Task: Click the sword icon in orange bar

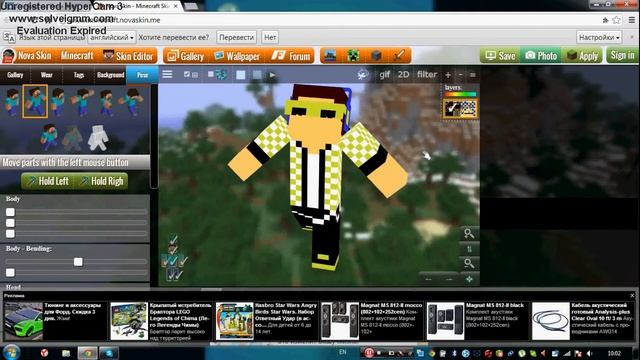Action: coord(399,56)
